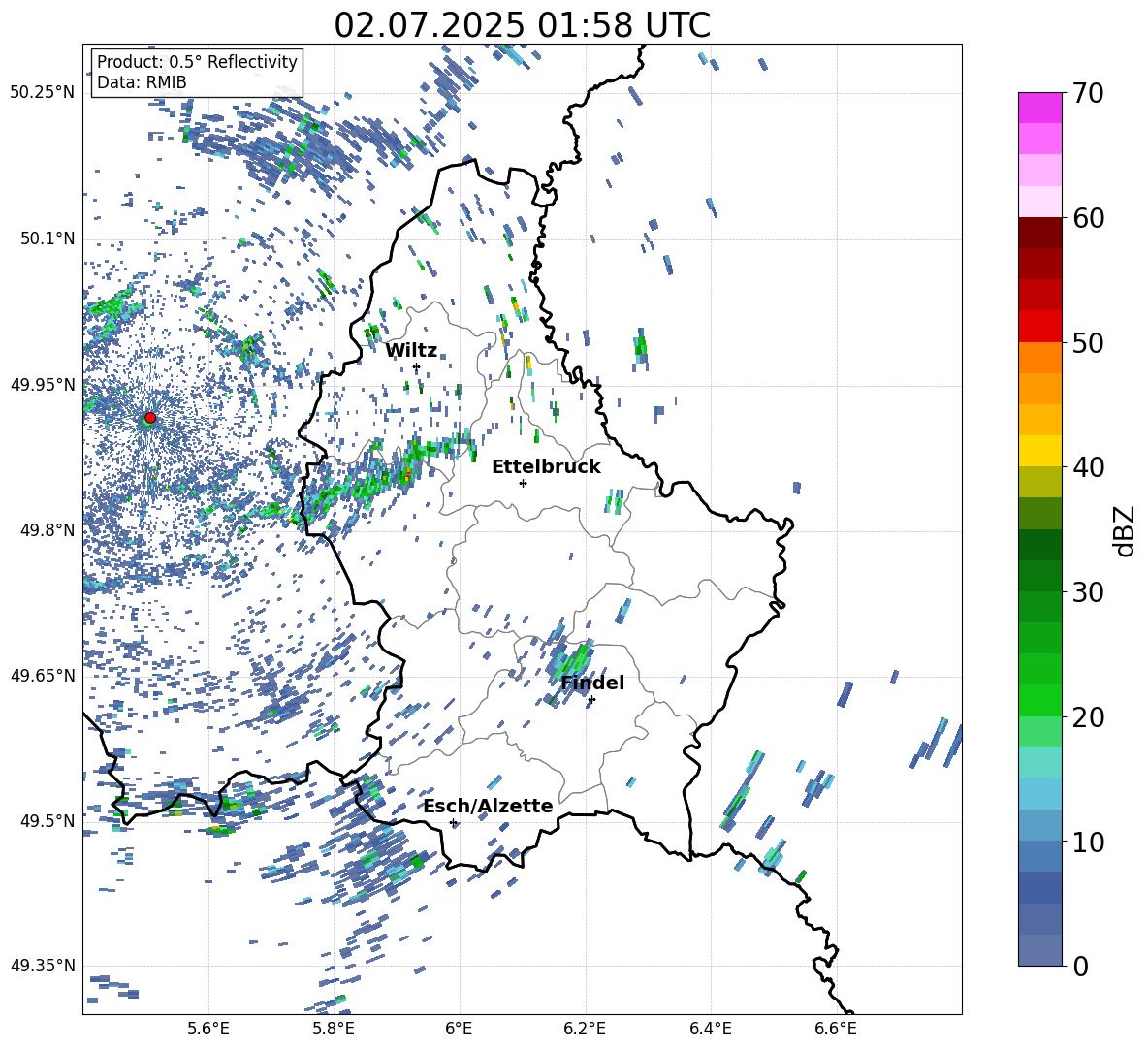Click the Ettelbruck city label
This screenshot has width=1148, height=1048.
click(546, 467)
